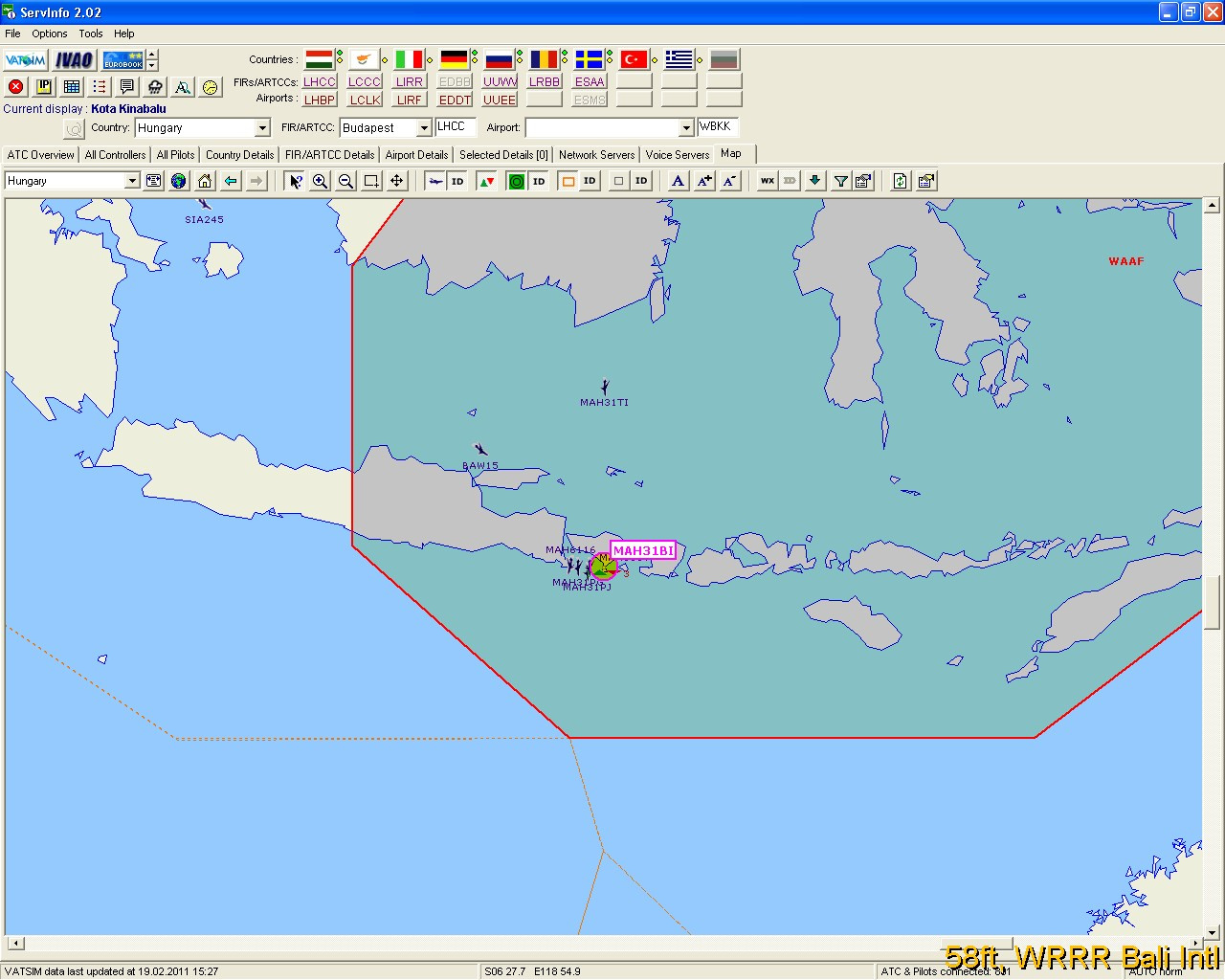Click the green refresh data icon

[901, 181]
